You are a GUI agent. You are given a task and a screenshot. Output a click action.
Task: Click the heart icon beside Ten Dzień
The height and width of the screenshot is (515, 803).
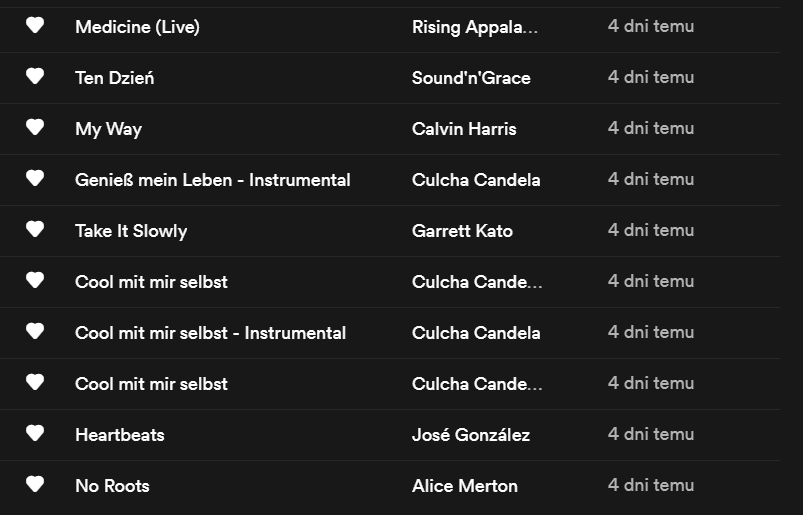point(35,77)
